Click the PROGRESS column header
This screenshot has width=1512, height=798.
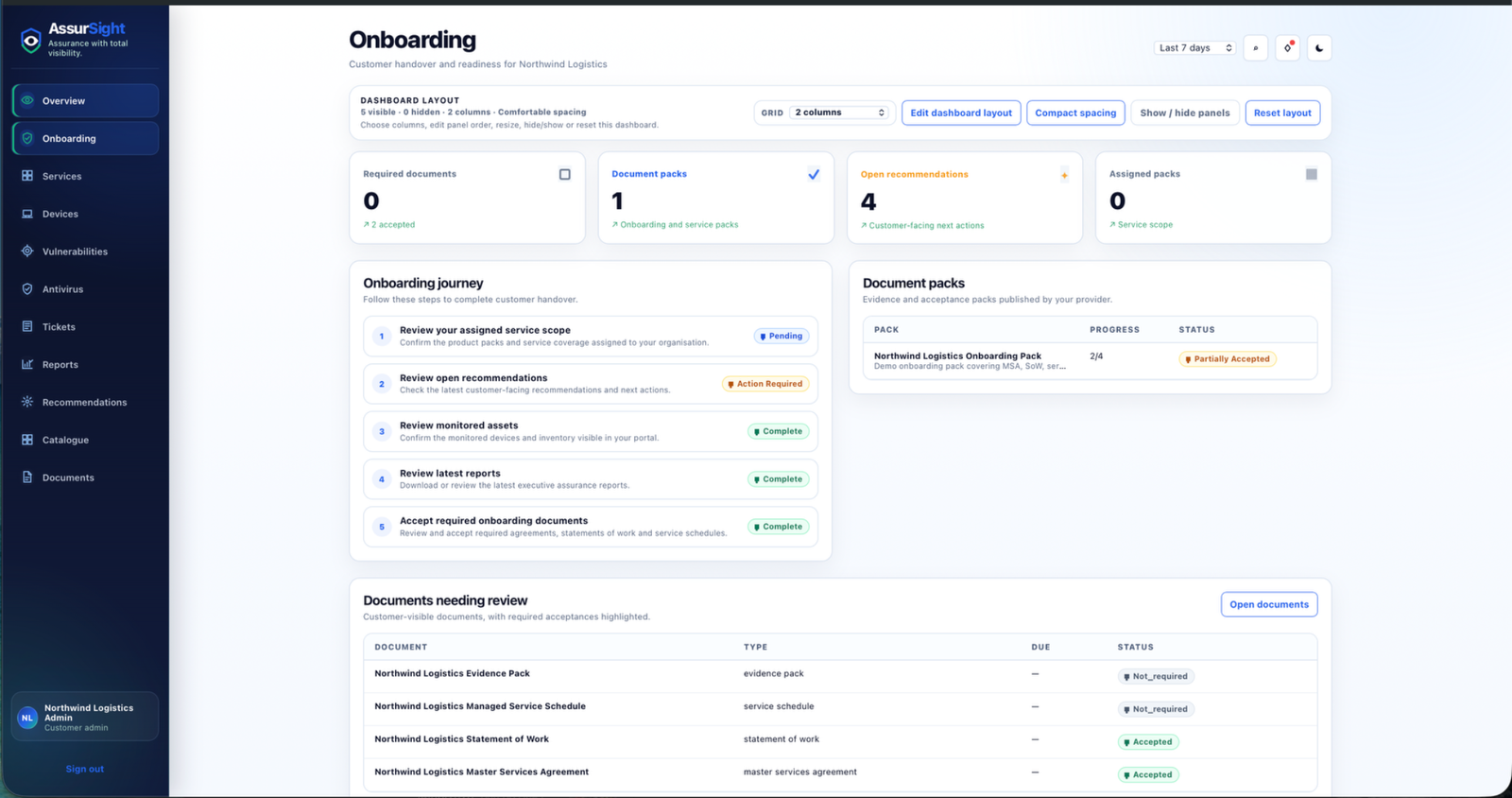pyautogui.click(x=1114, y=330)
